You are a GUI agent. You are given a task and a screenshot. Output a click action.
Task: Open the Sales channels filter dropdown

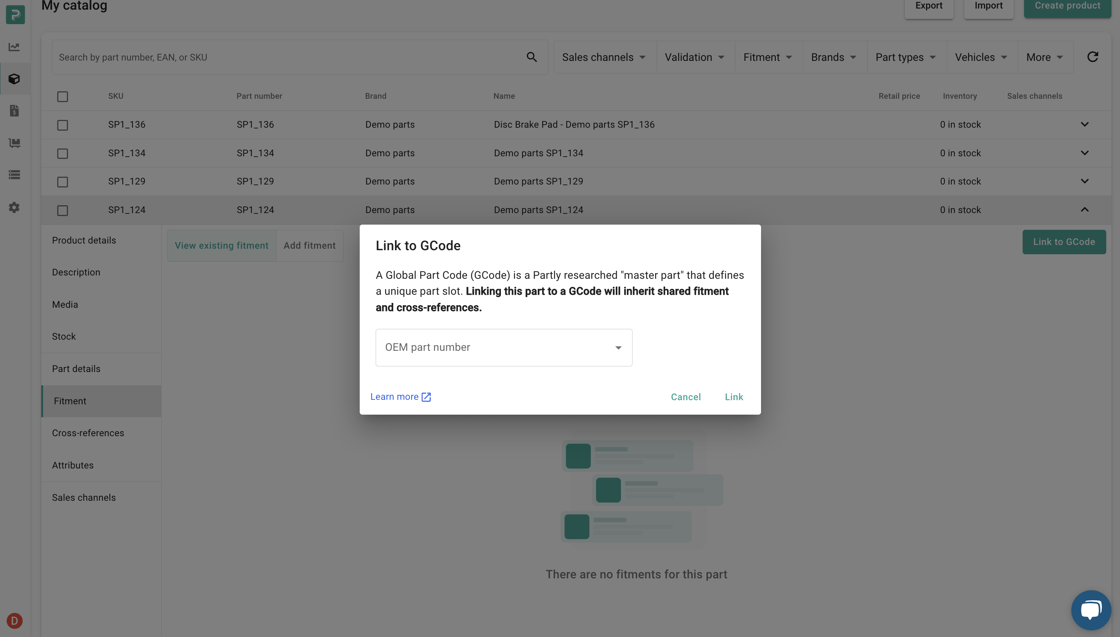pyautogui.click(x=604, y=57)
